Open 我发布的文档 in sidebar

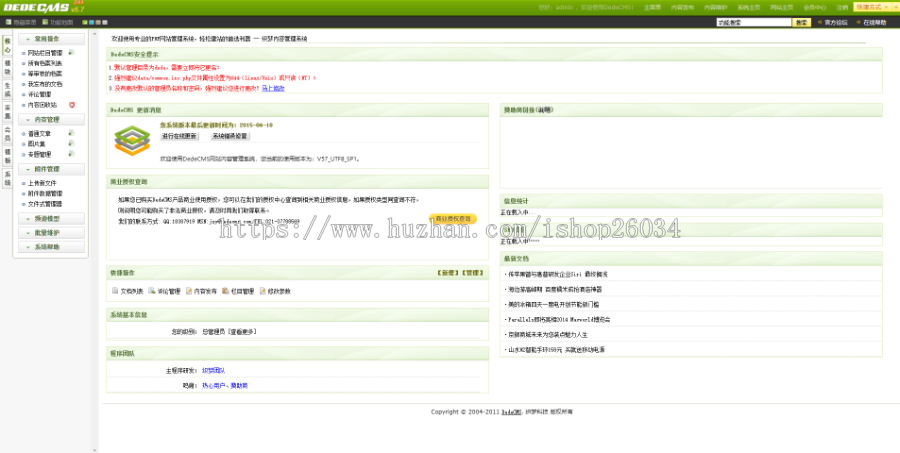pyautogui.click(x=45, y=84)
